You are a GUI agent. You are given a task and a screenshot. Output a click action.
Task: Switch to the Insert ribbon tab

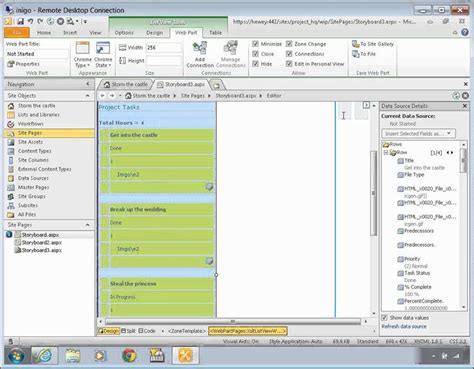70,33
